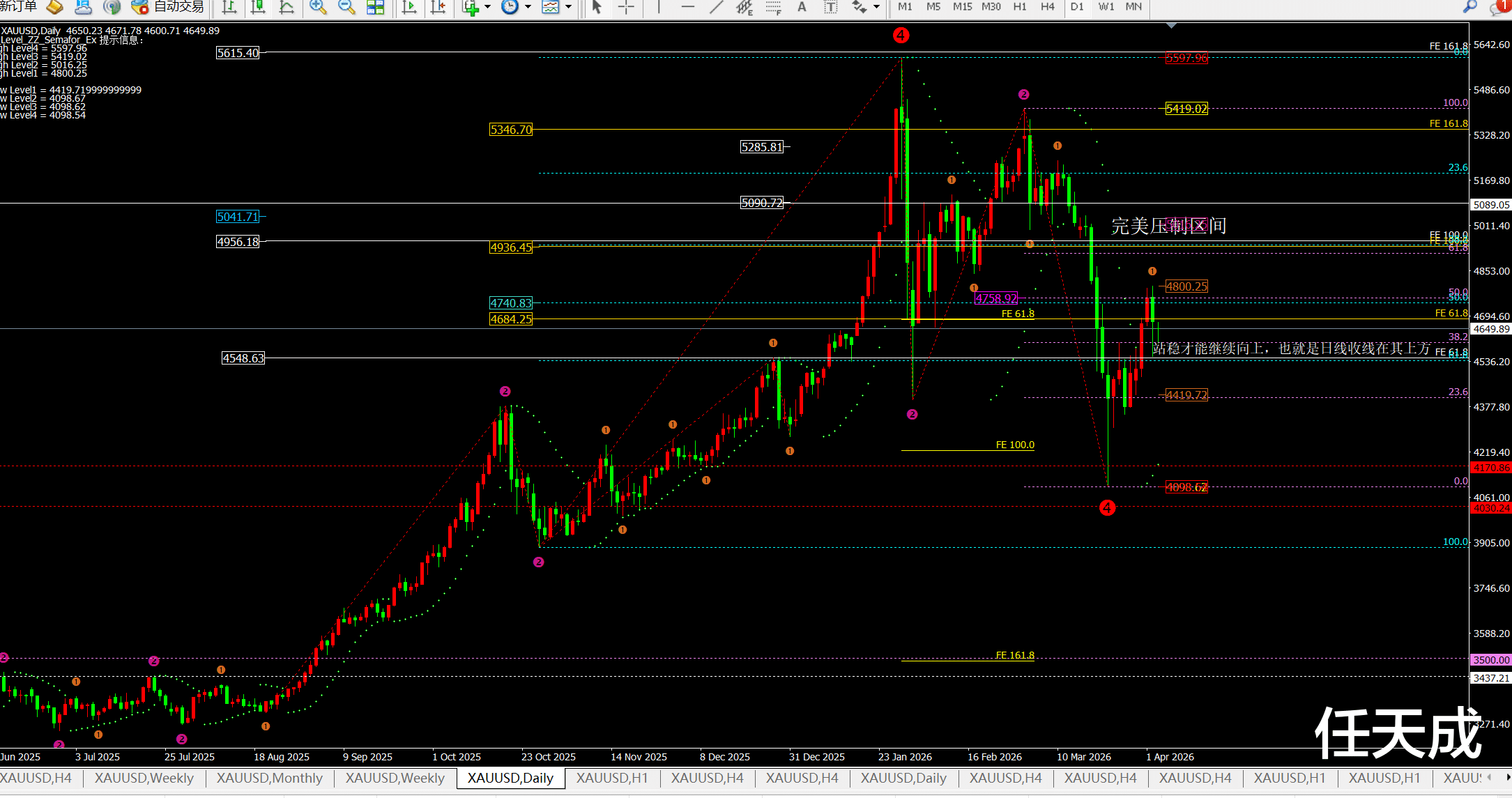Expand the arrows objects dropdown
Image resolution: width=1512 pixels, height=798 pixels.
click(x=876, y=7)
